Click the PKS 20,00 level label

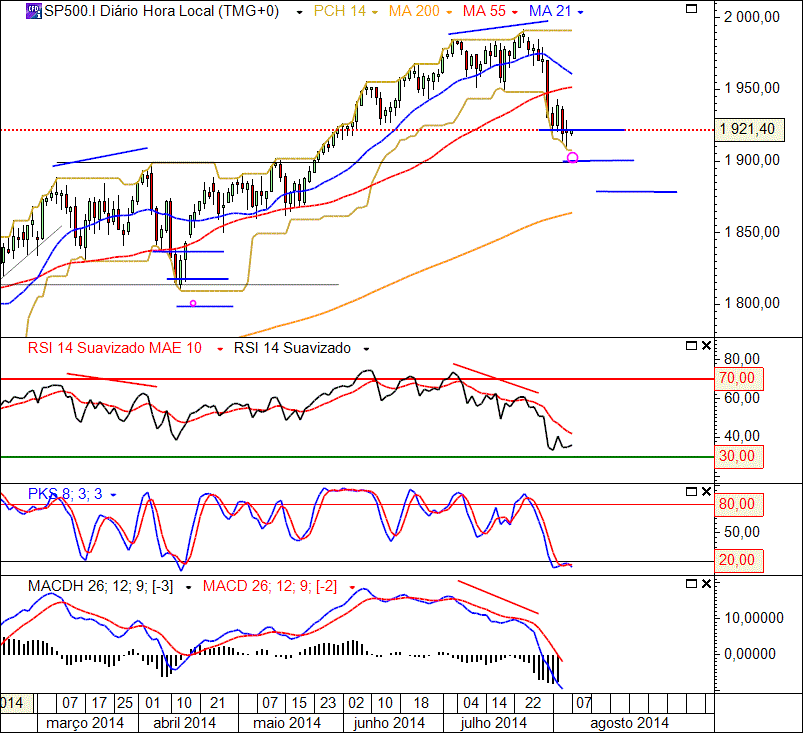pos(738,560)
